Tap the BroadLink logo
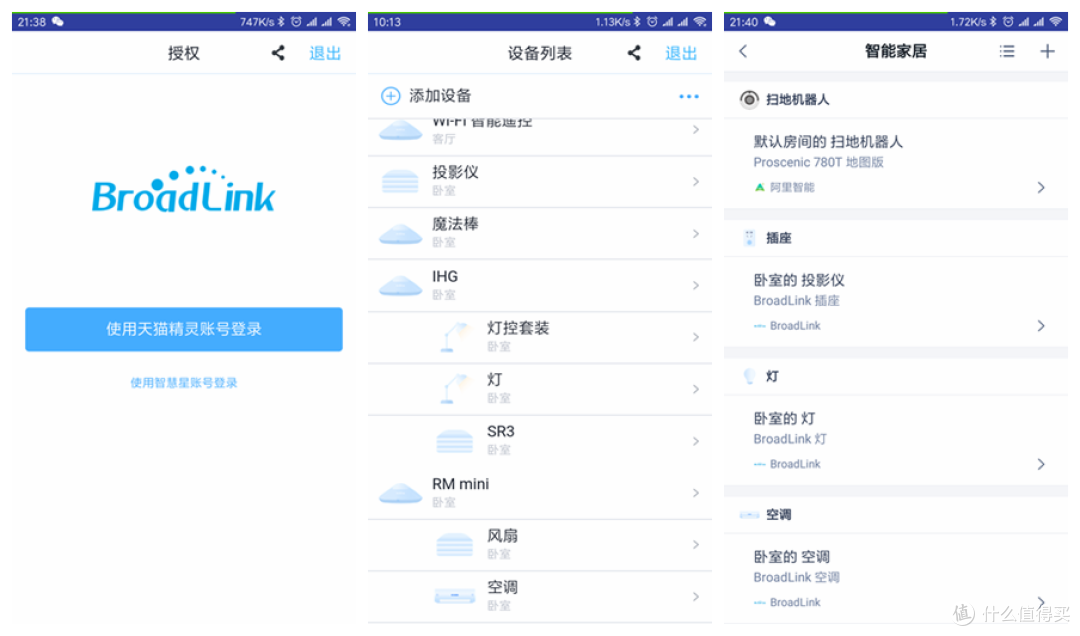This screenshot has height=636, width=1080. [184, 189]
